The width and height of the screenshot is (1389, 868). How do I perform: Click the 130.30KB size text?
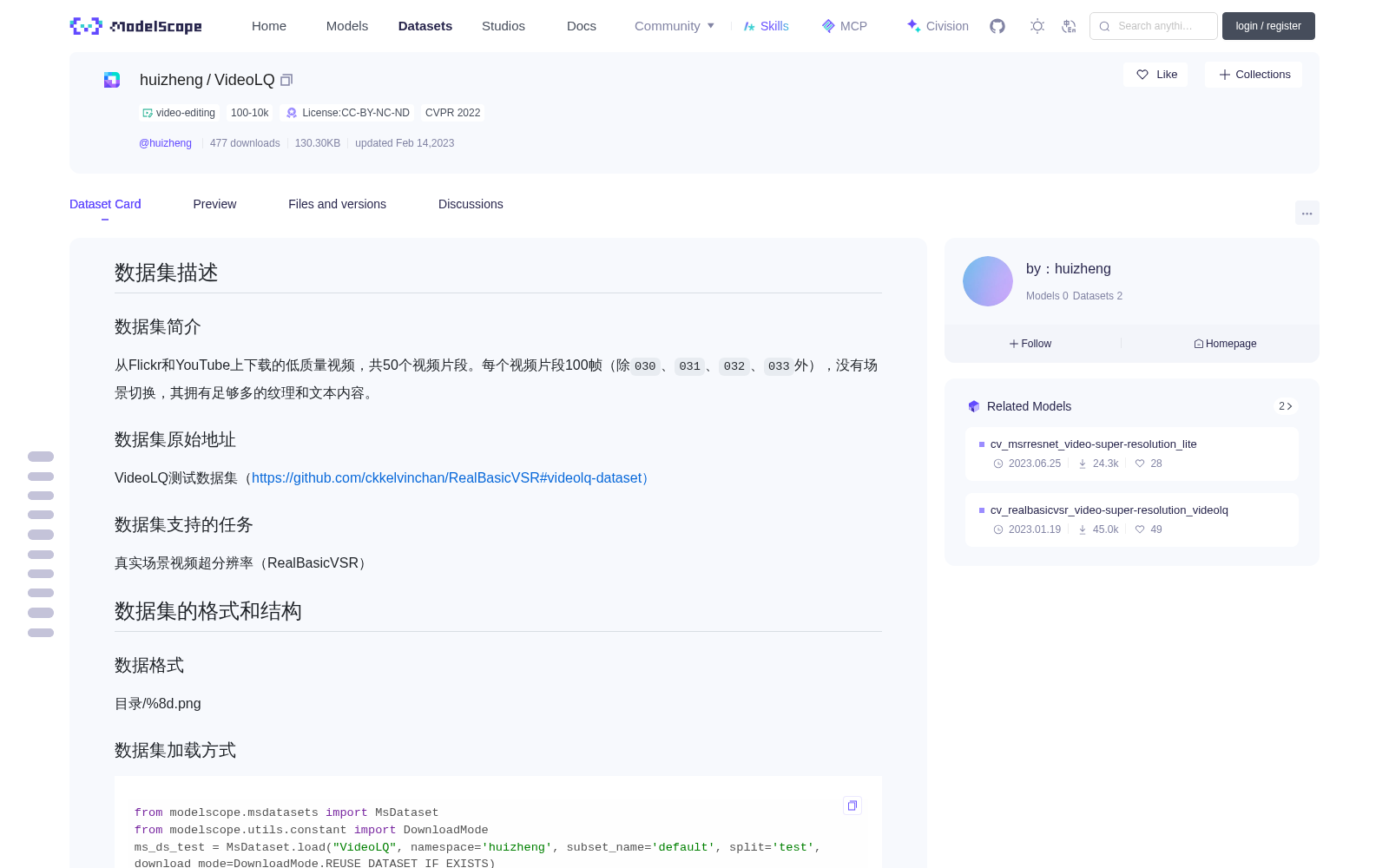pyautogui.click(x=318, y=143)
